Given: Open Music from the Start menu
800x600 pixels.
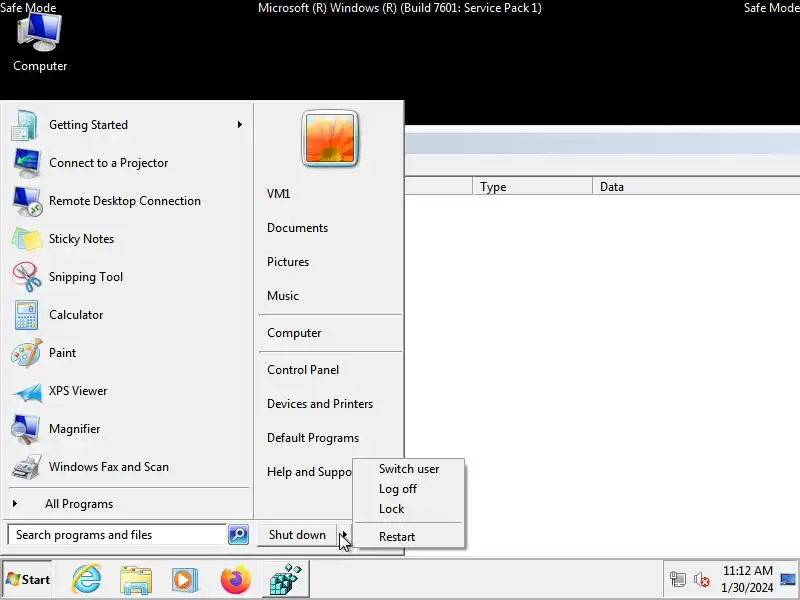Looking at the screenshot, I should pyautogui.click(x=283, y=295).
